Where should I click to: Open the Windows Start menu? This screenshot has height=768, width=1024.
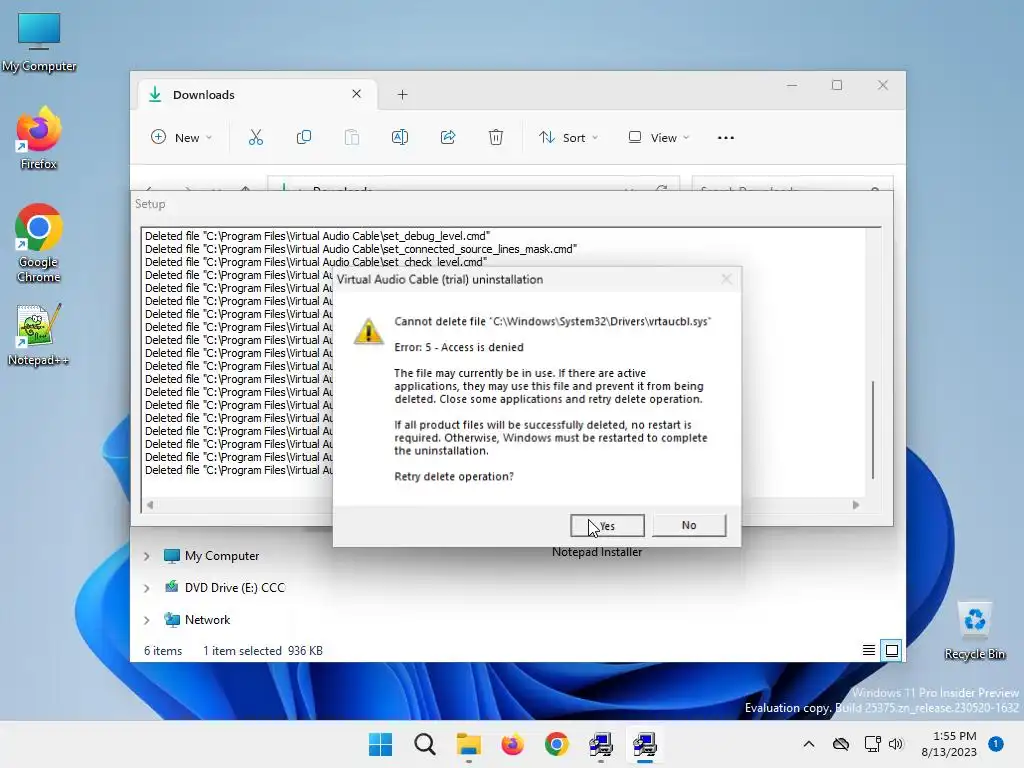(x=380, y=744)
